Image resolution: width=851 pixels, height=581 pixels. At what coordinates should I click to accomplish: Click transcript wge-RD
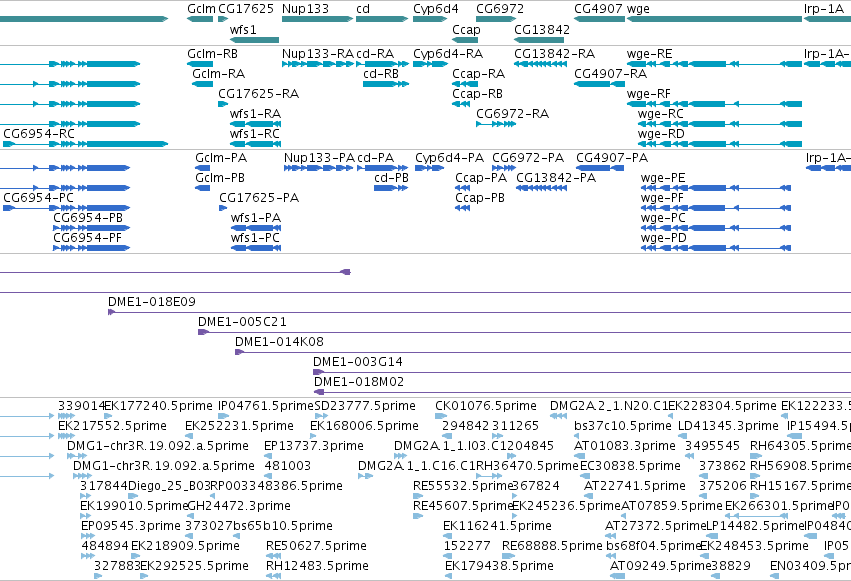tap(661, 134)
